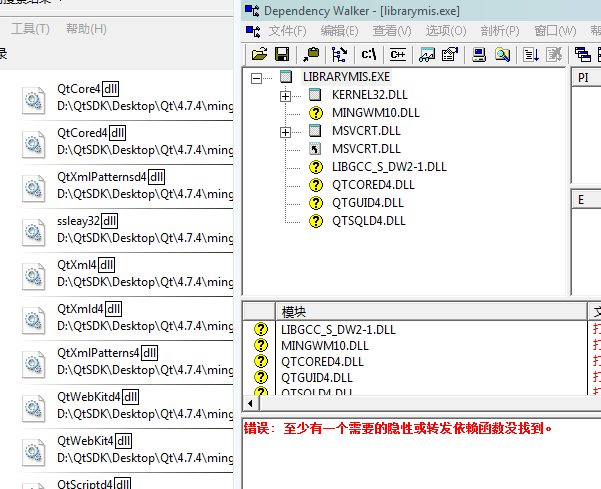Viewport: 601px width, 489px height.
Task: Select the QtXmld4.dll search result
Action: (x=127, y=319)
